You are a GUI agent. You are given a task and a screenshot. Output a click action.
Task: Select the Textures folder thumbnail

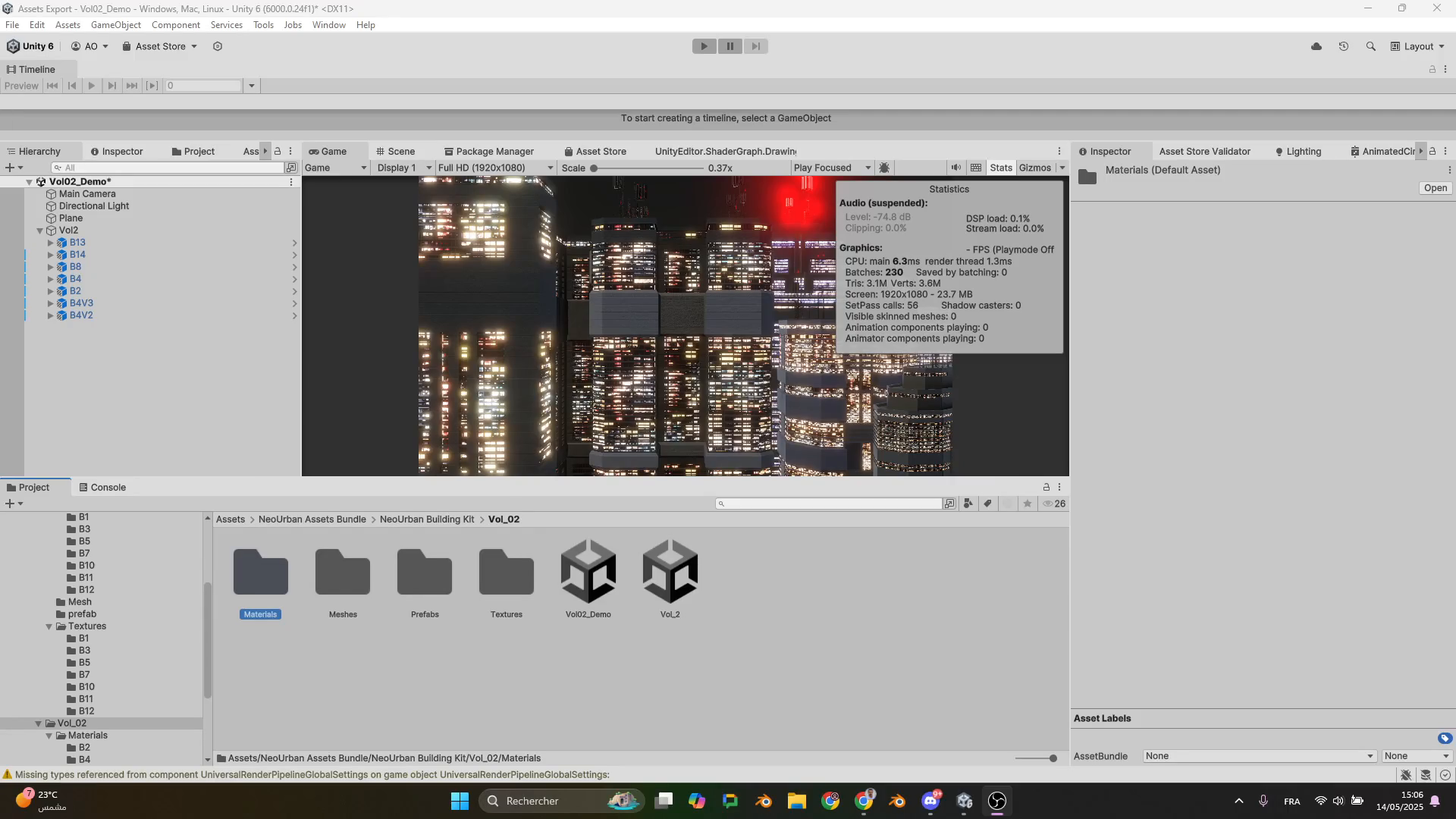pyautogui.click(x=507, y=580)
